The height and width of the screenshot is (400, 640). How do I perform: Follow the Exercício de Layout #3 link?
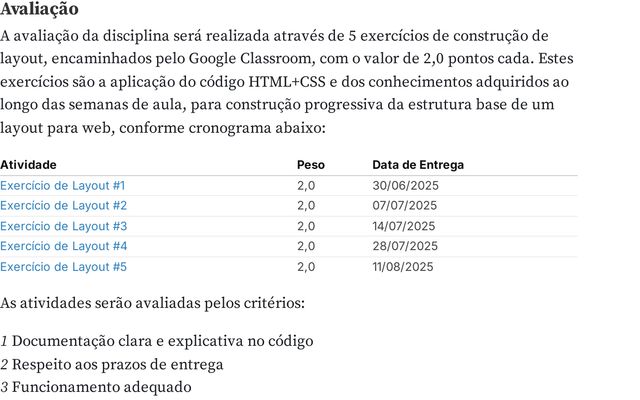(63, 226)
